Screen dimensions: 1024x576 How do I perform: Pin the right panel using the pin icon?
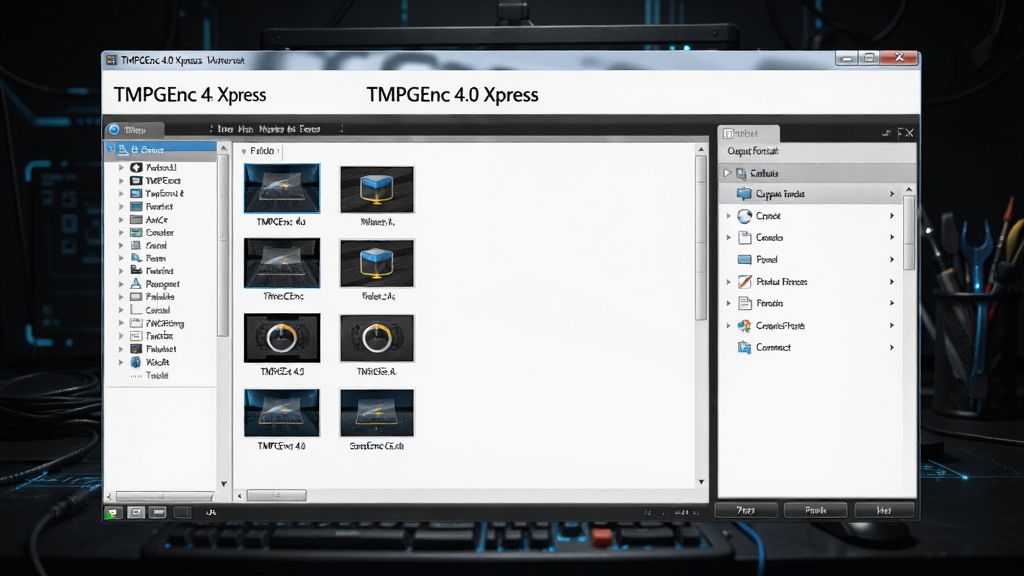[886, 133]
